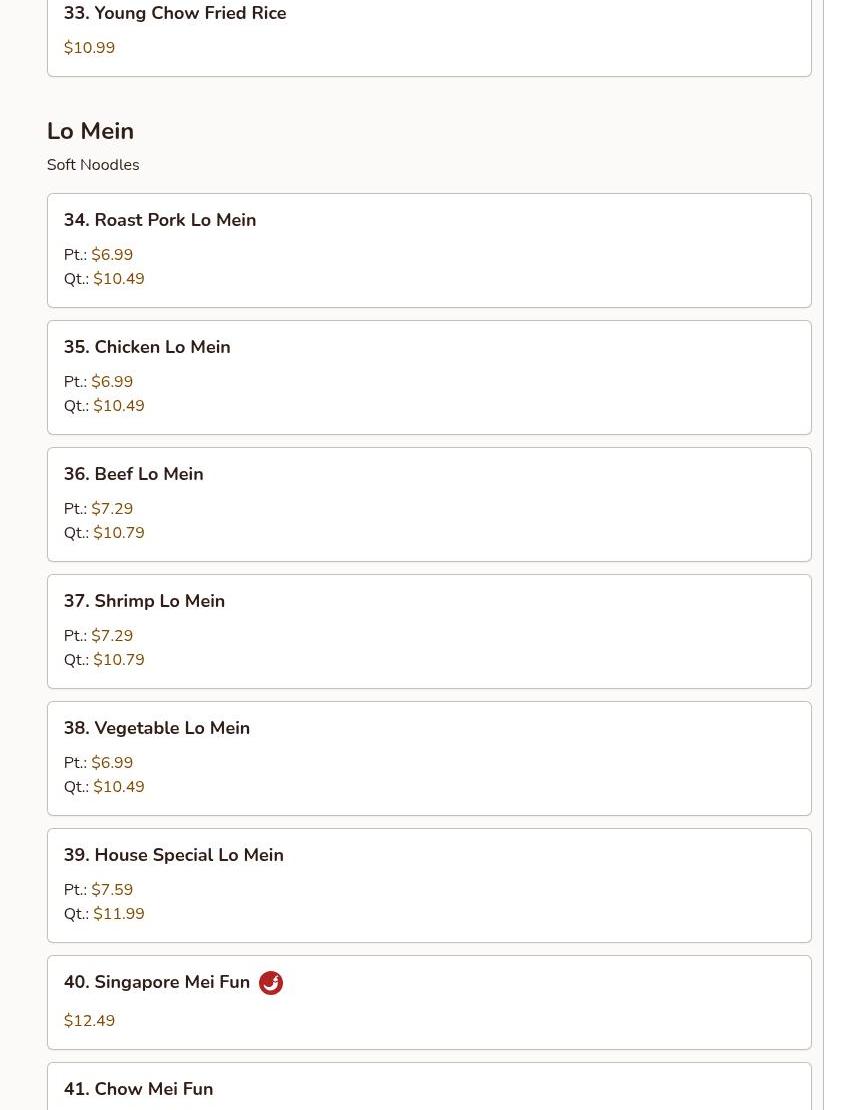
Task: Click Shrimp Lo Mein quart price $10.79
Action: tap(119, 660)
